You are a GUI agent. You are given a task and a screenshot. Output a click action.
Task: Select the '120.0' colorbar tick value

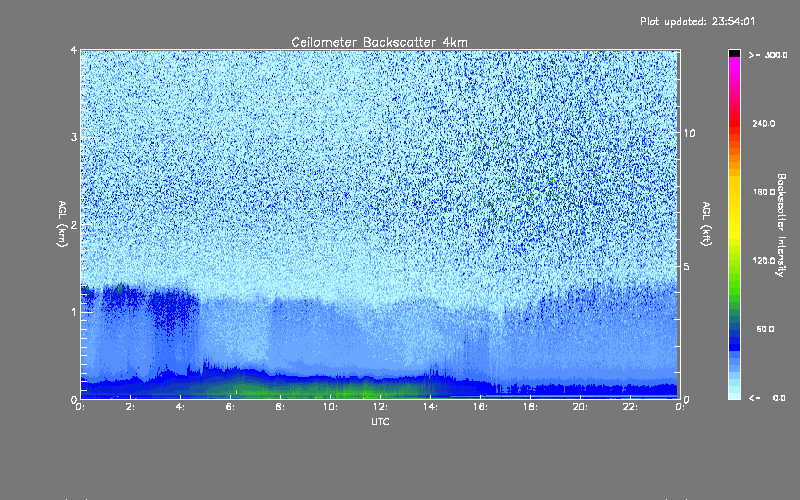764,260
